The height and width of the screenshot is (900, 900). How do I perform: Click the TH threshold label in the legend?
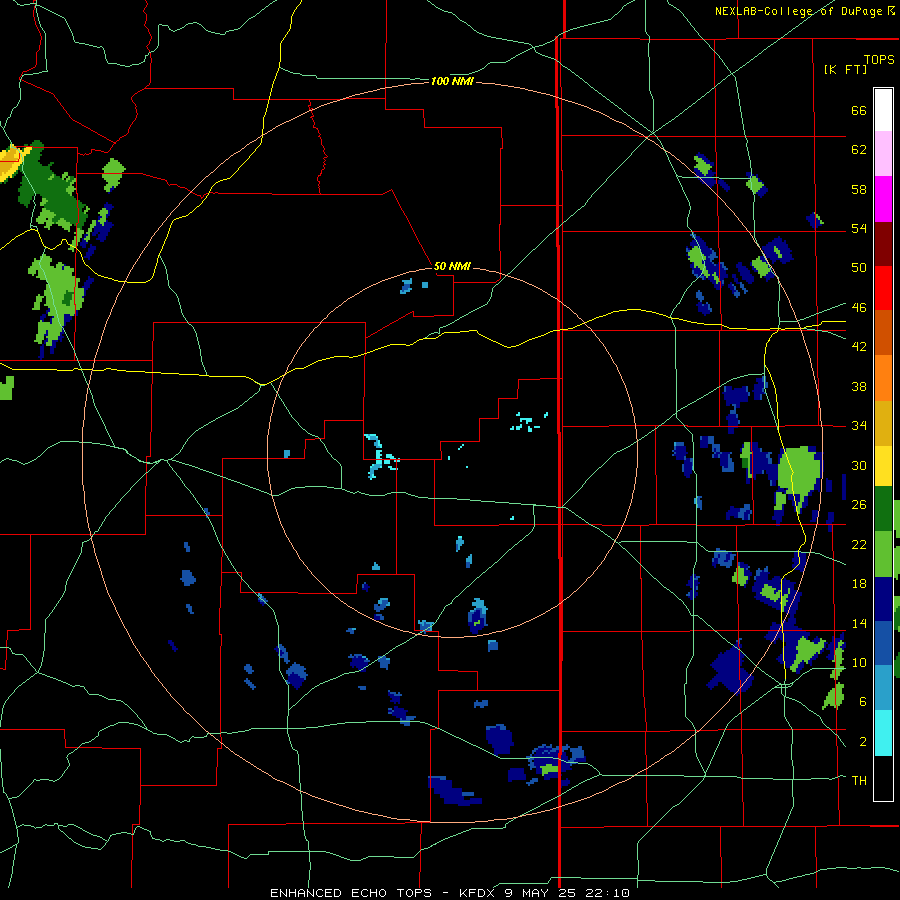click(859, 780)
